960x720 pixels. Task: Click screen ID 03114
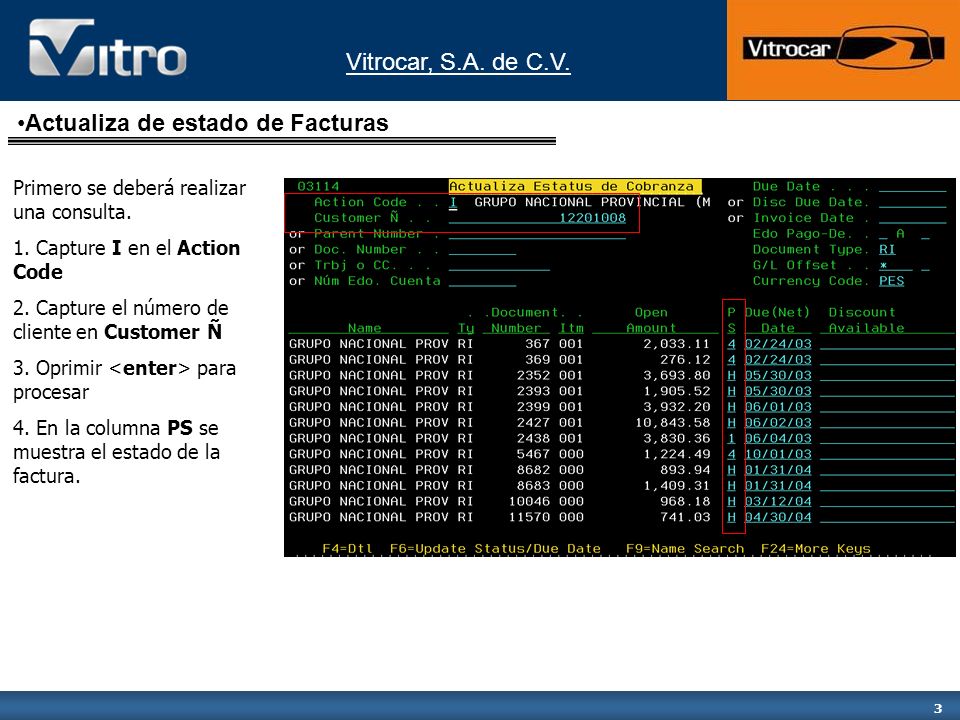coord(318,186)
